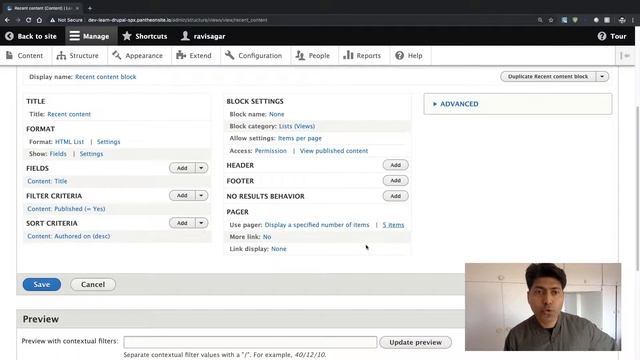Reload the page with refresh icon
This screenshot has width=640, height=360.
tap(28, 20)
